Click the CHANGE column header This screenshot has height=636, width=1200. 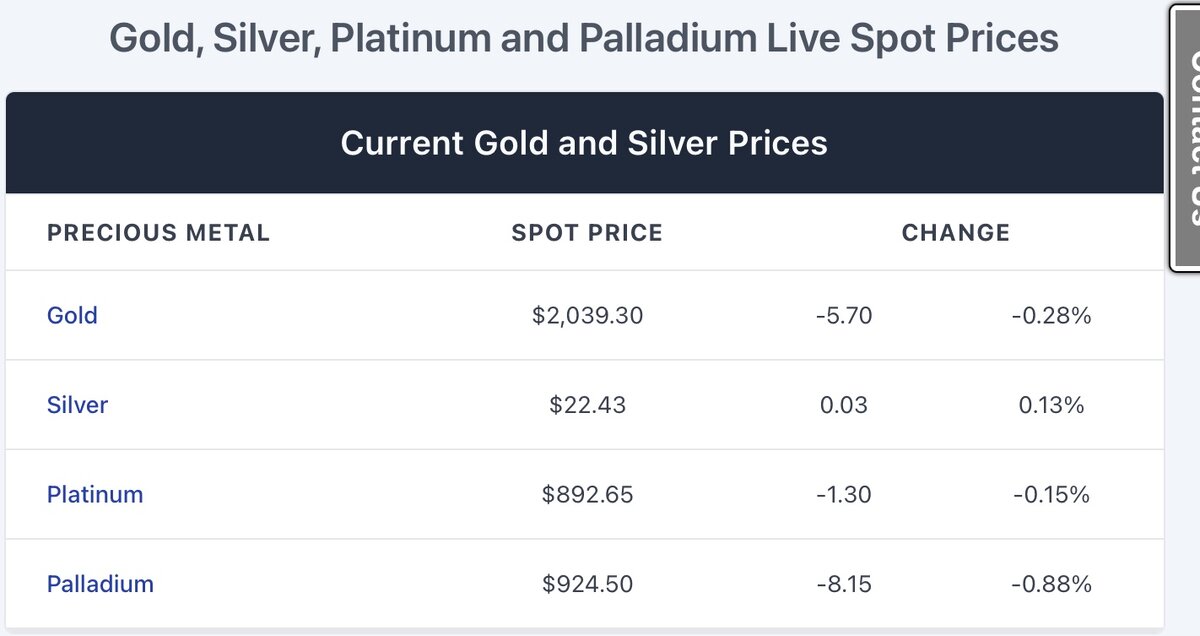click(x=955, y=233)
